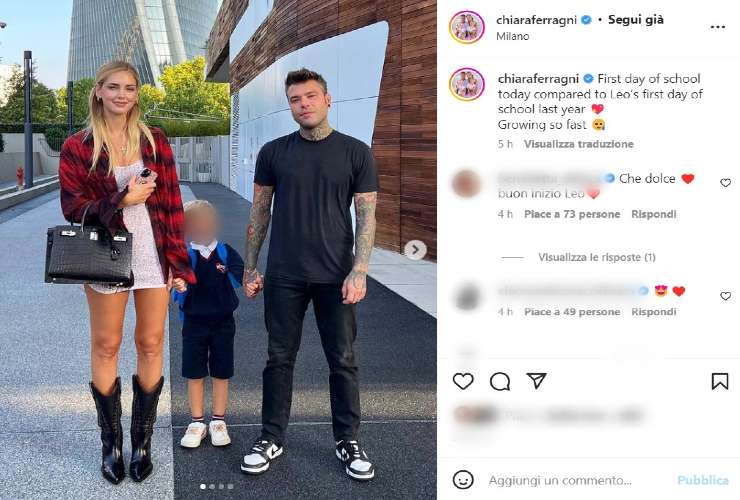Viewport: 740px width, 500px height.
Task: Click 'Segui già' following button
Action: [636, 20]
